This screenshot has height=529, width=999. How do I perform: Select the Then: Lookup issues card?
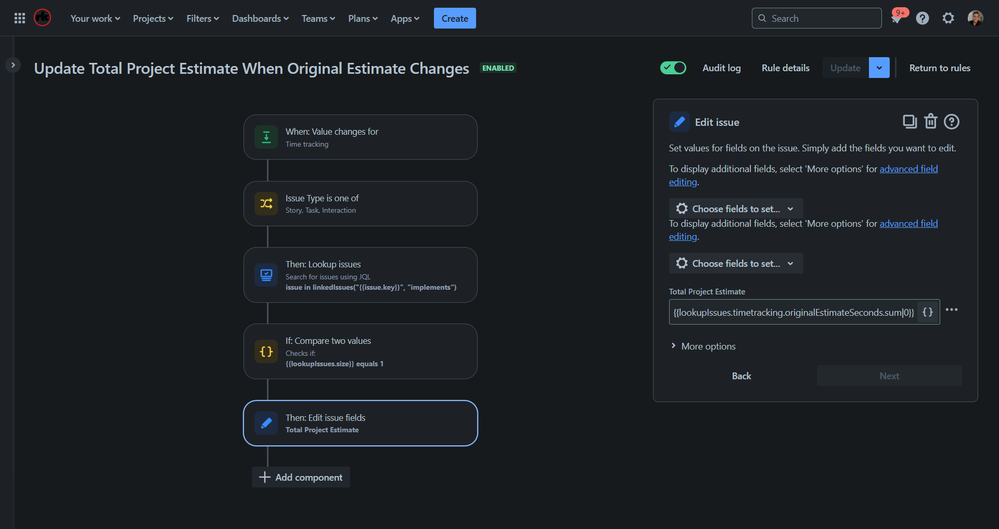(361, 275)
